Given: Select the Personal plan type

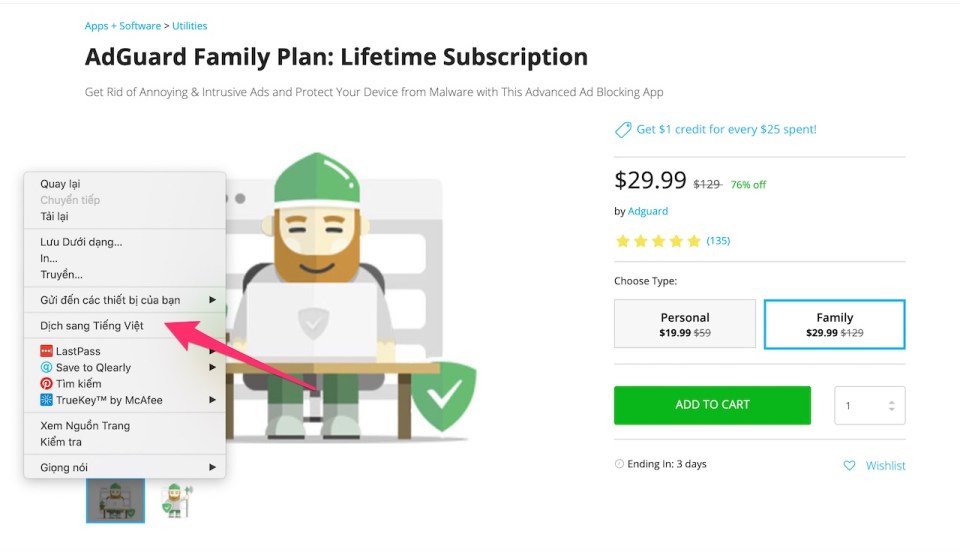Looking at the screenshot, I should click(x=685, y=324).
